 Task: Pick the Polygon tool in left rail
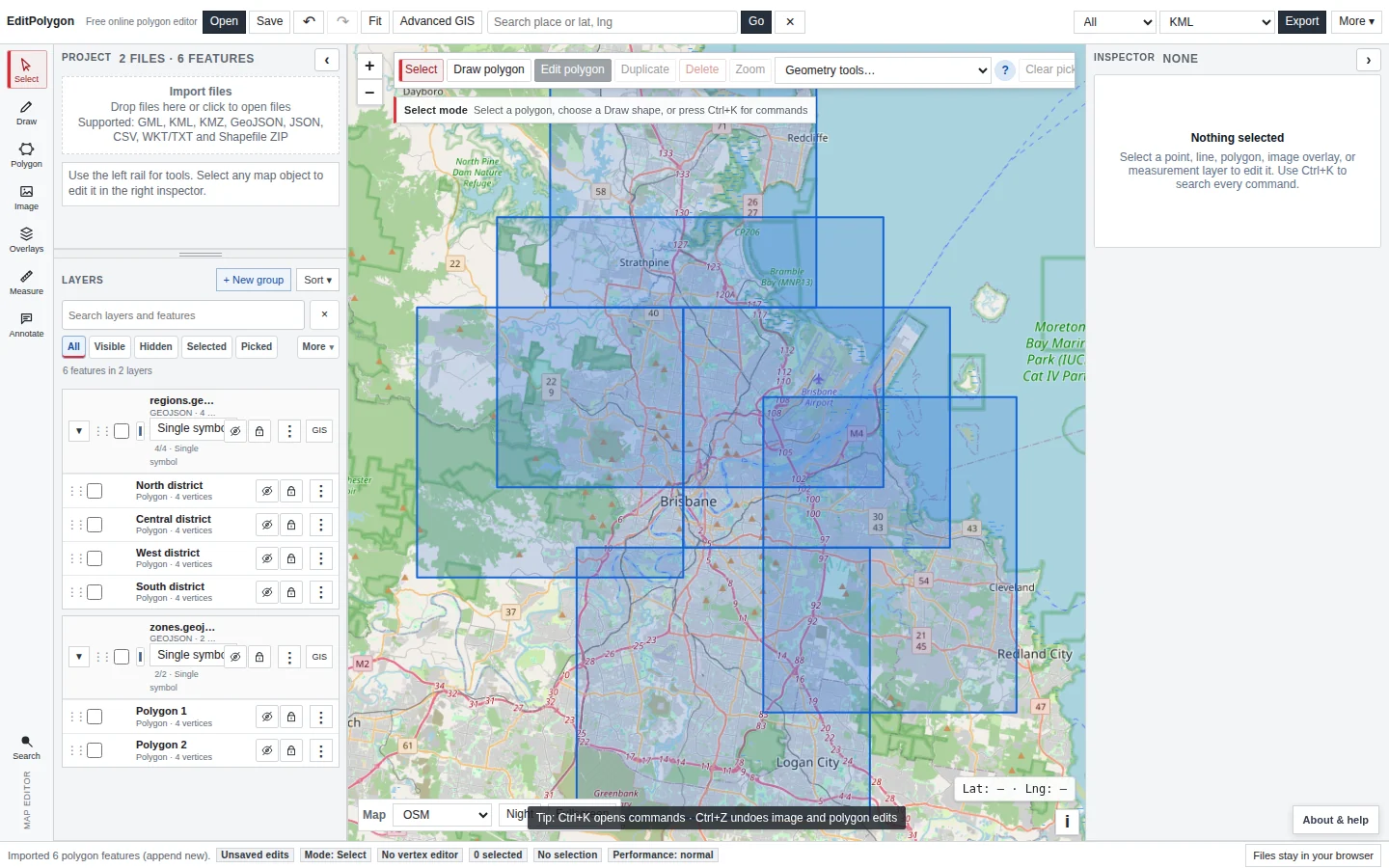click(27, 154)
